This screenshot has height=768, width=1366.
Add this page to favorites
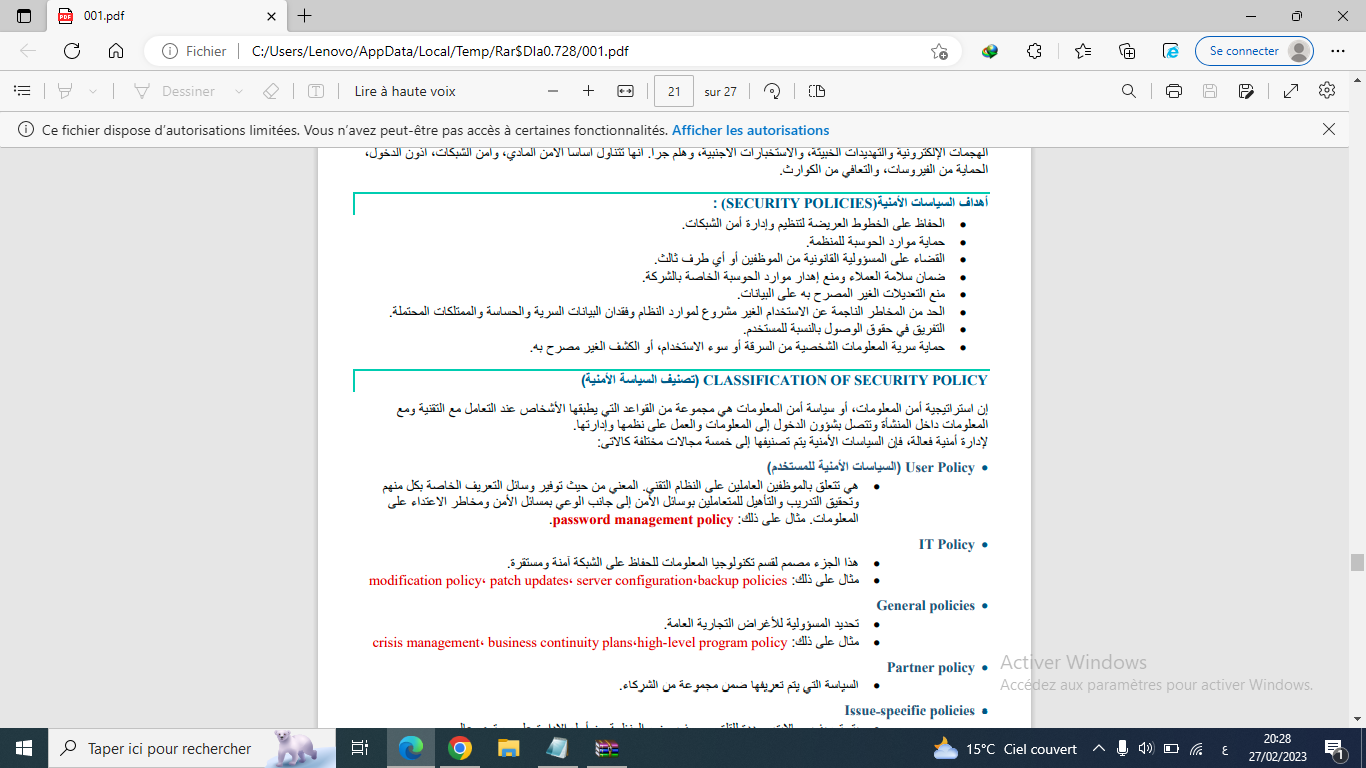[939, 51]
